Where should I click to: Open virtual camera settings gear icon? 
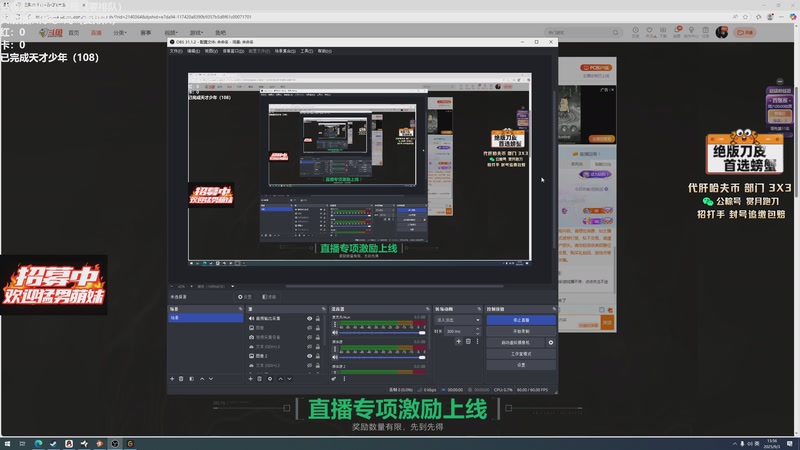click(551, 342)
